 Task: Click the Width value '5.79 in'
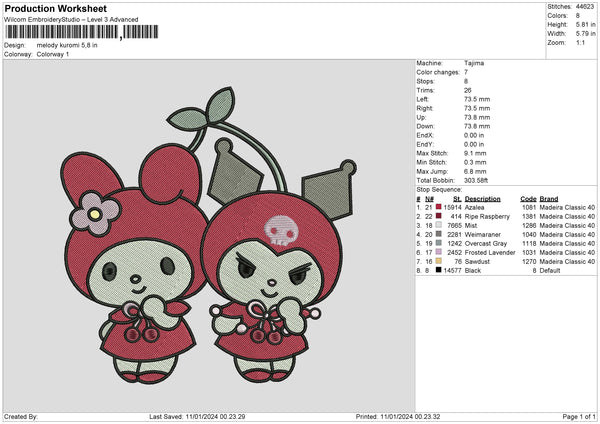(x=585, y=34)
